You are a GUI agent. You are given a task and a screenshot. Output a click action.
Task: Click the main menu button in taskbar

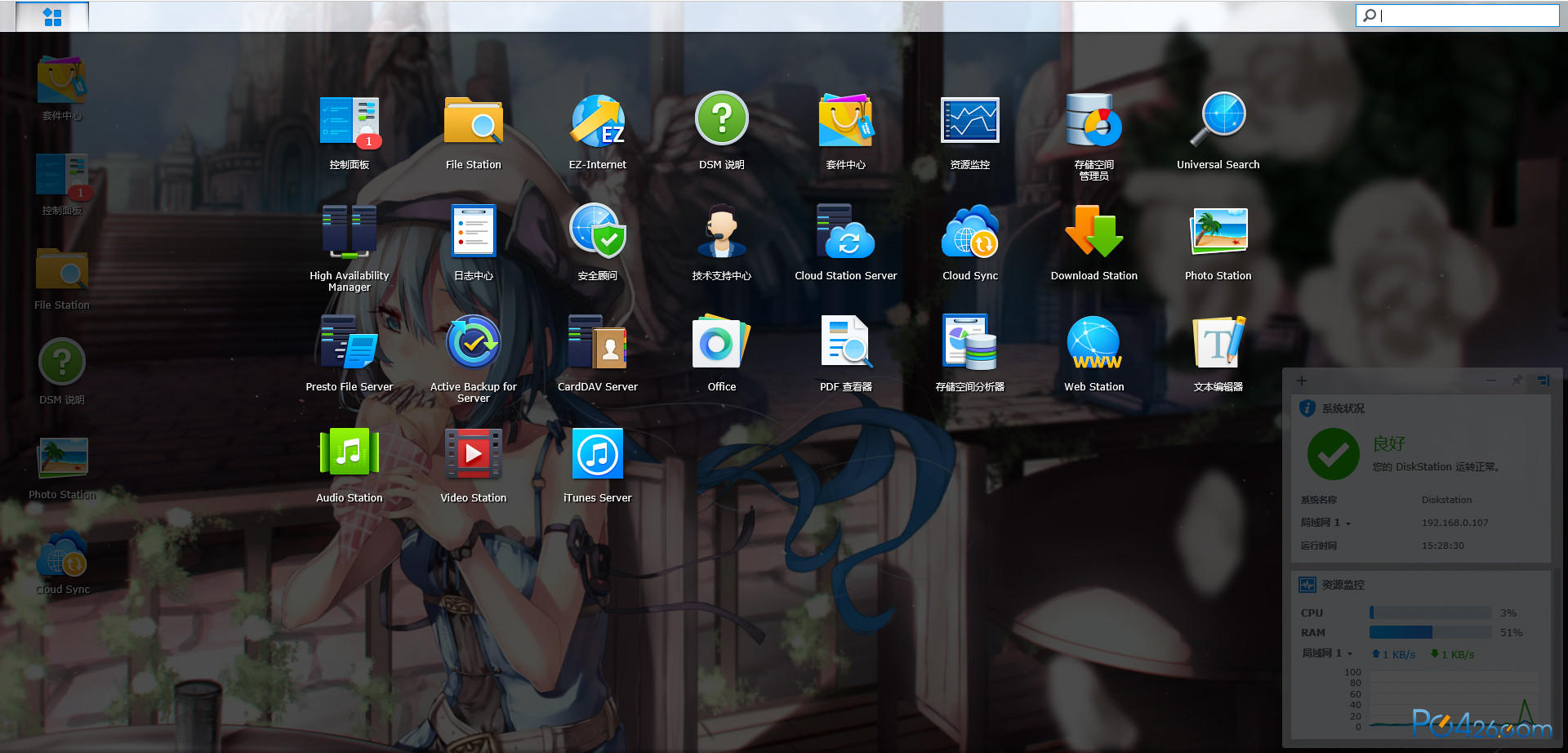[x=52, y=16]
